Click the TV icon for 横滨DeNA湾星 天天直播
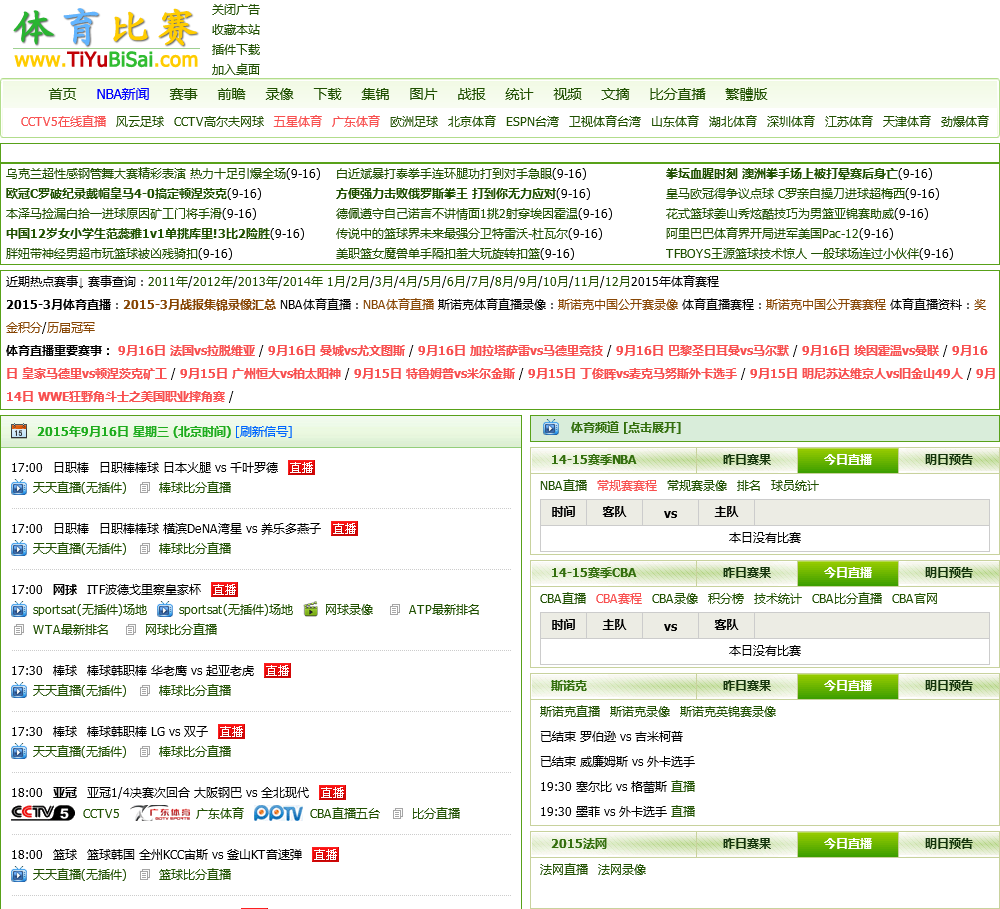The width and height of the screenshot is (1000, 909). click(19, 549)
